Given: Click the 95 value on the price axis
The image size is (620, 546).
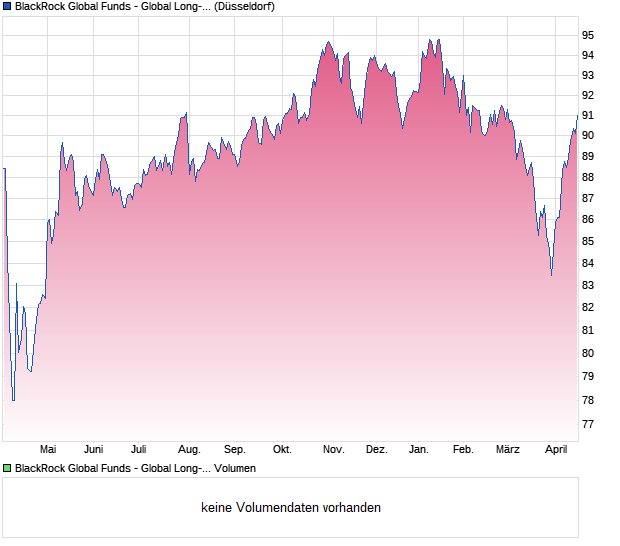Looking at the screenshot, I should click(x=588, y=35).
